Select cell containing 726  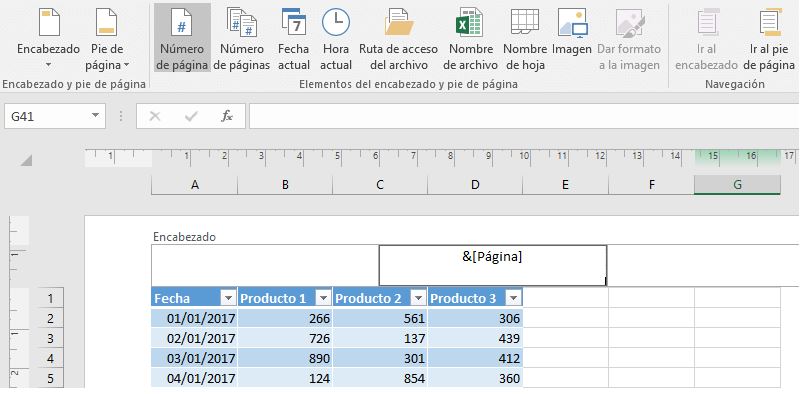285,338
